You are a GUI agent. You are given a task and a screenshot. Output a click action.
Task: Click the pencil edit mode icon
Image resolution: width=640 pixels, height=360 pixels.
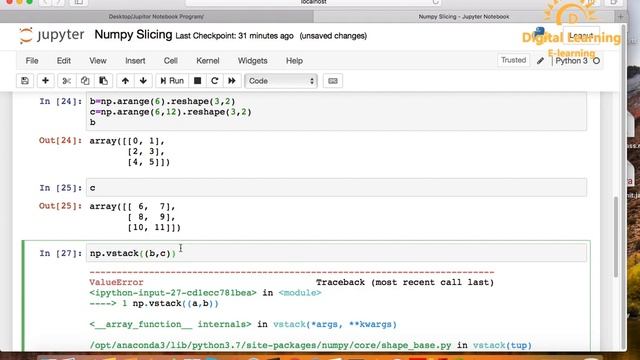point(540,61)
